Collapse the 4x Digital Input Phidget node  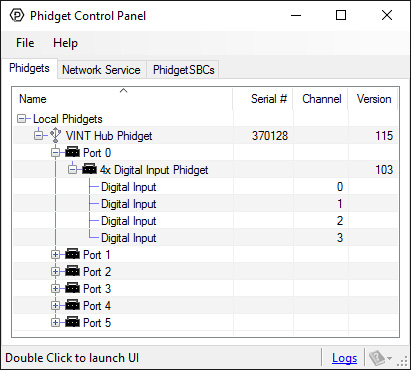[x=72, y=170]
